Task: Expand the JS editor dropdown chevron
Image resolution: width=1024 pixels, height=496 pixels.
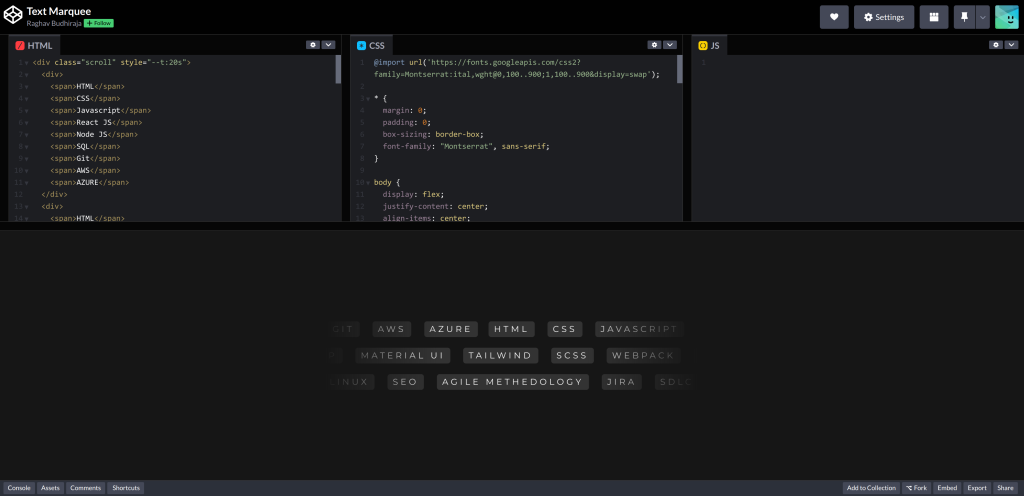Action: click(1011, 45)
